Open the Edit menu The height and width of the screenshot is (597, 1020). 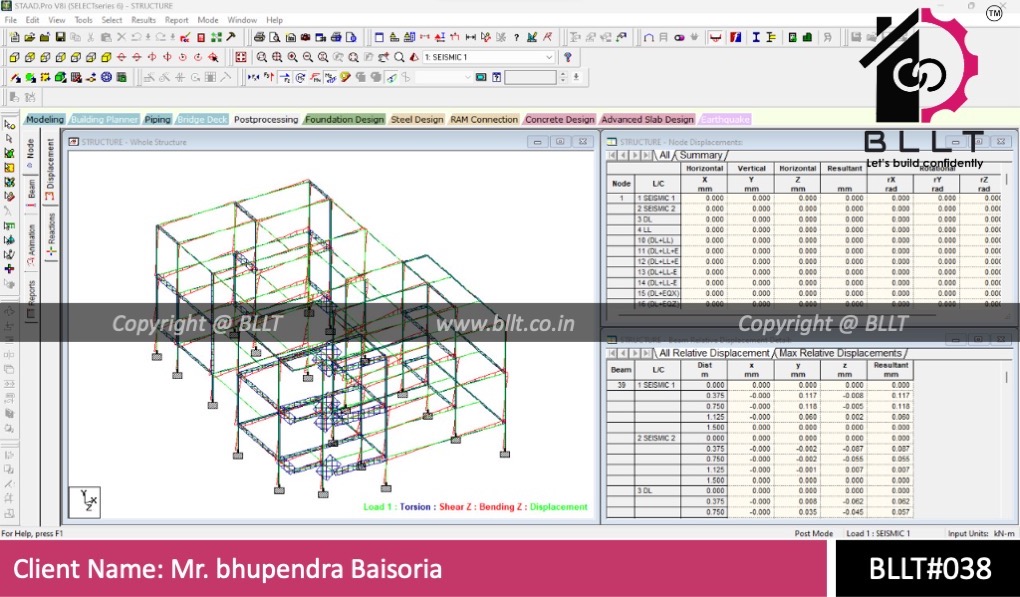click(x=33, y=20)
